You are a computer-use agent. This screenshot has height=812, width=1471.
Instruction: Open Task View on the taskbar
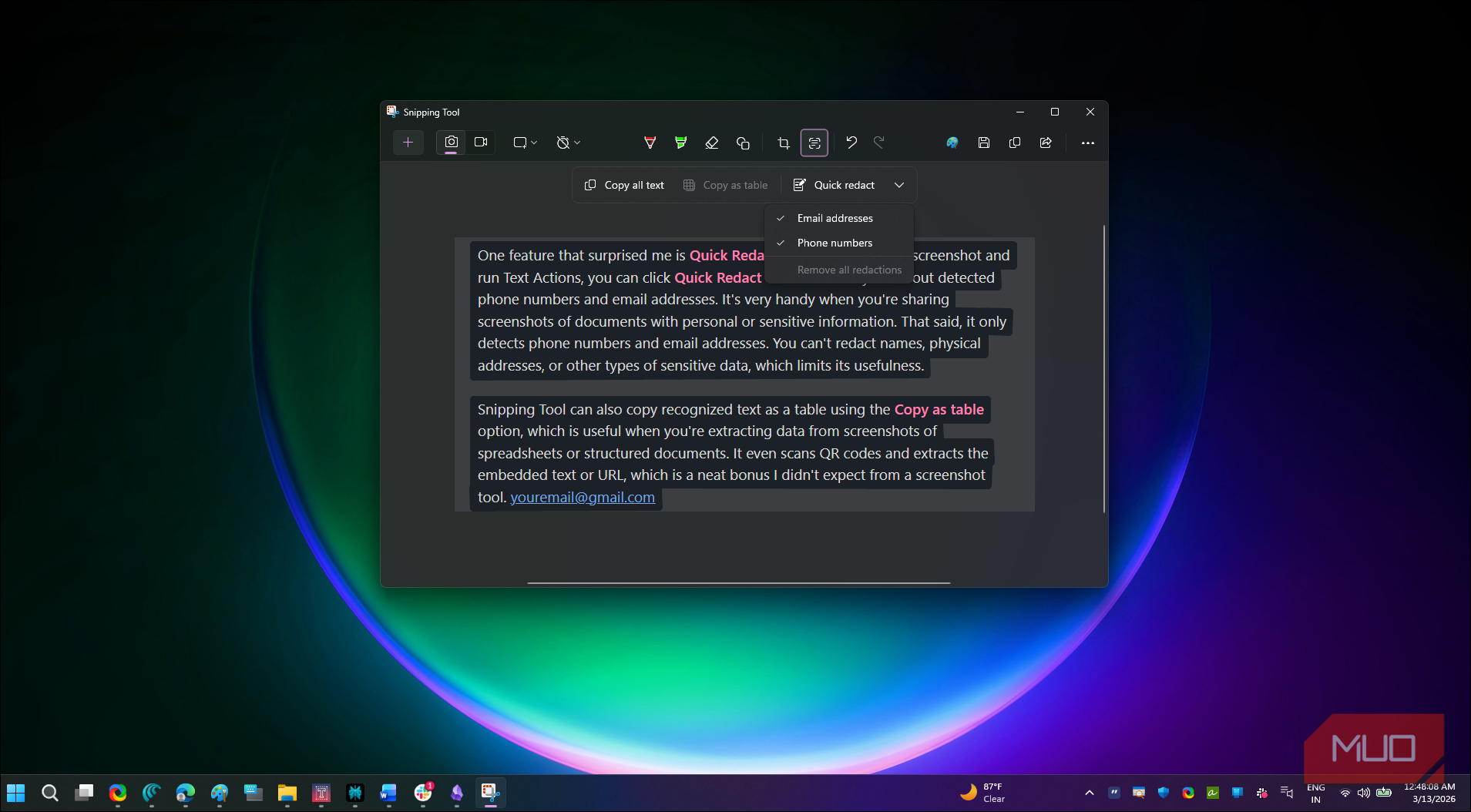click(83, 793)
